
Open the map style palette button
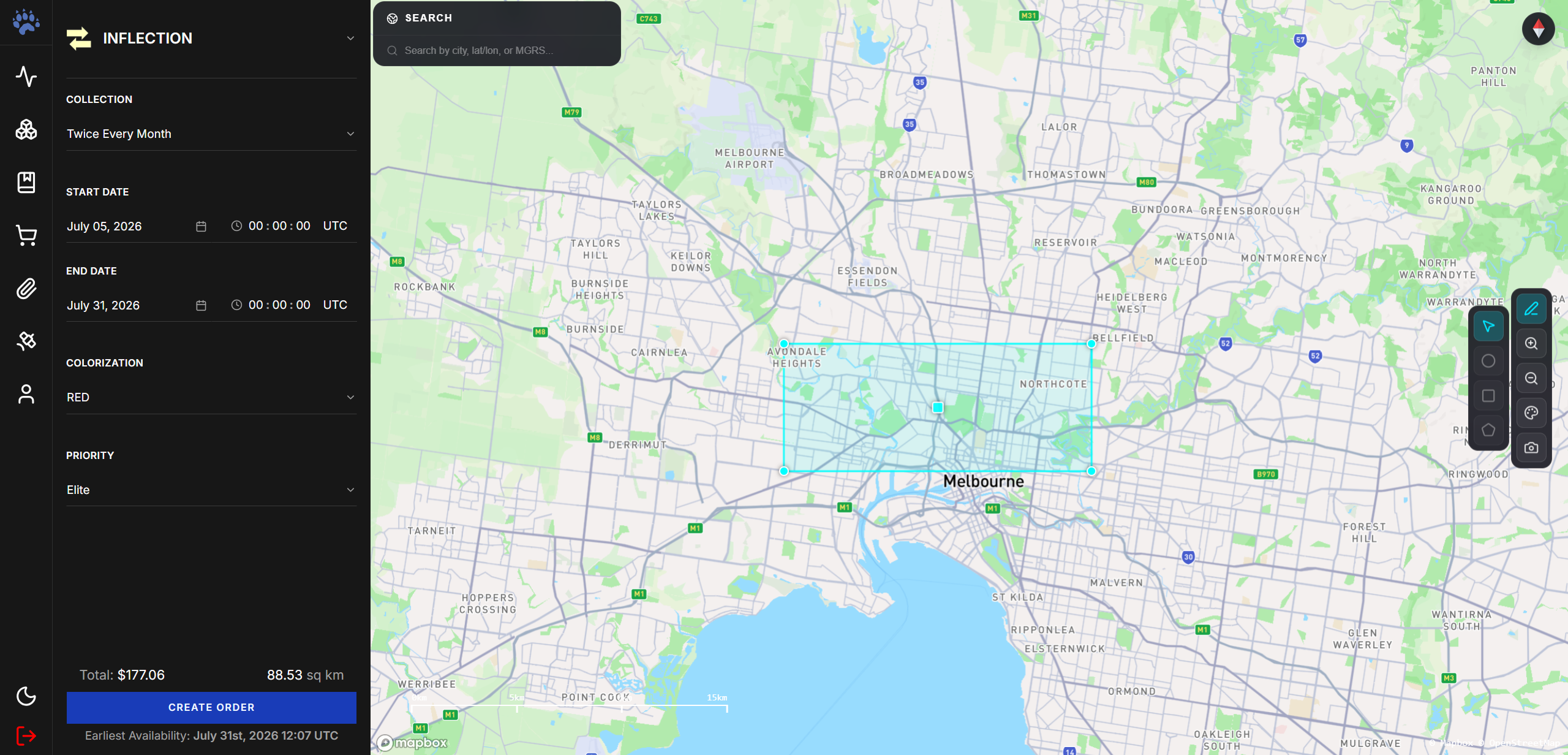pyautogui.click(x=1531, y=413)
